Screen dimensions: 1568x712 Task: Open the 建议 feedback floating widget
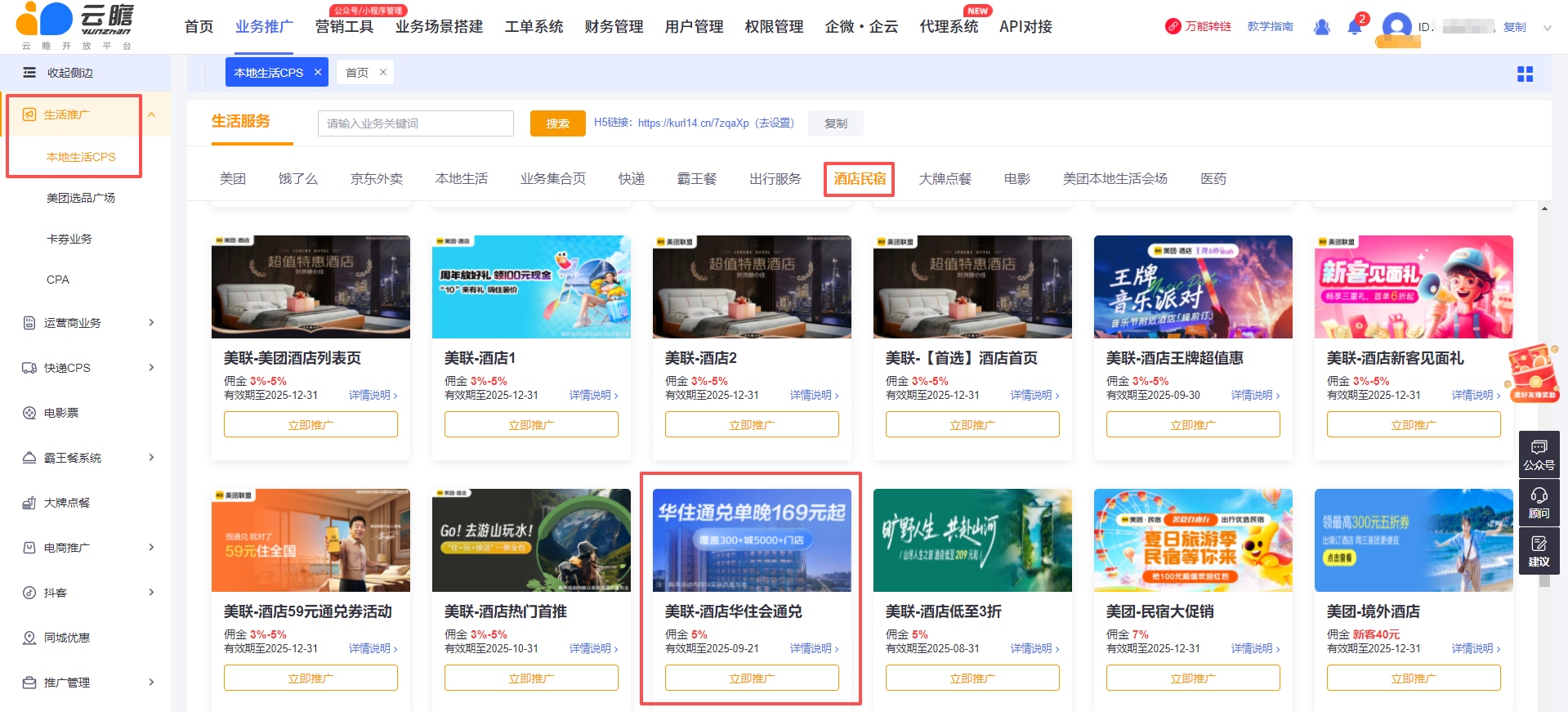pos(1539,551)
